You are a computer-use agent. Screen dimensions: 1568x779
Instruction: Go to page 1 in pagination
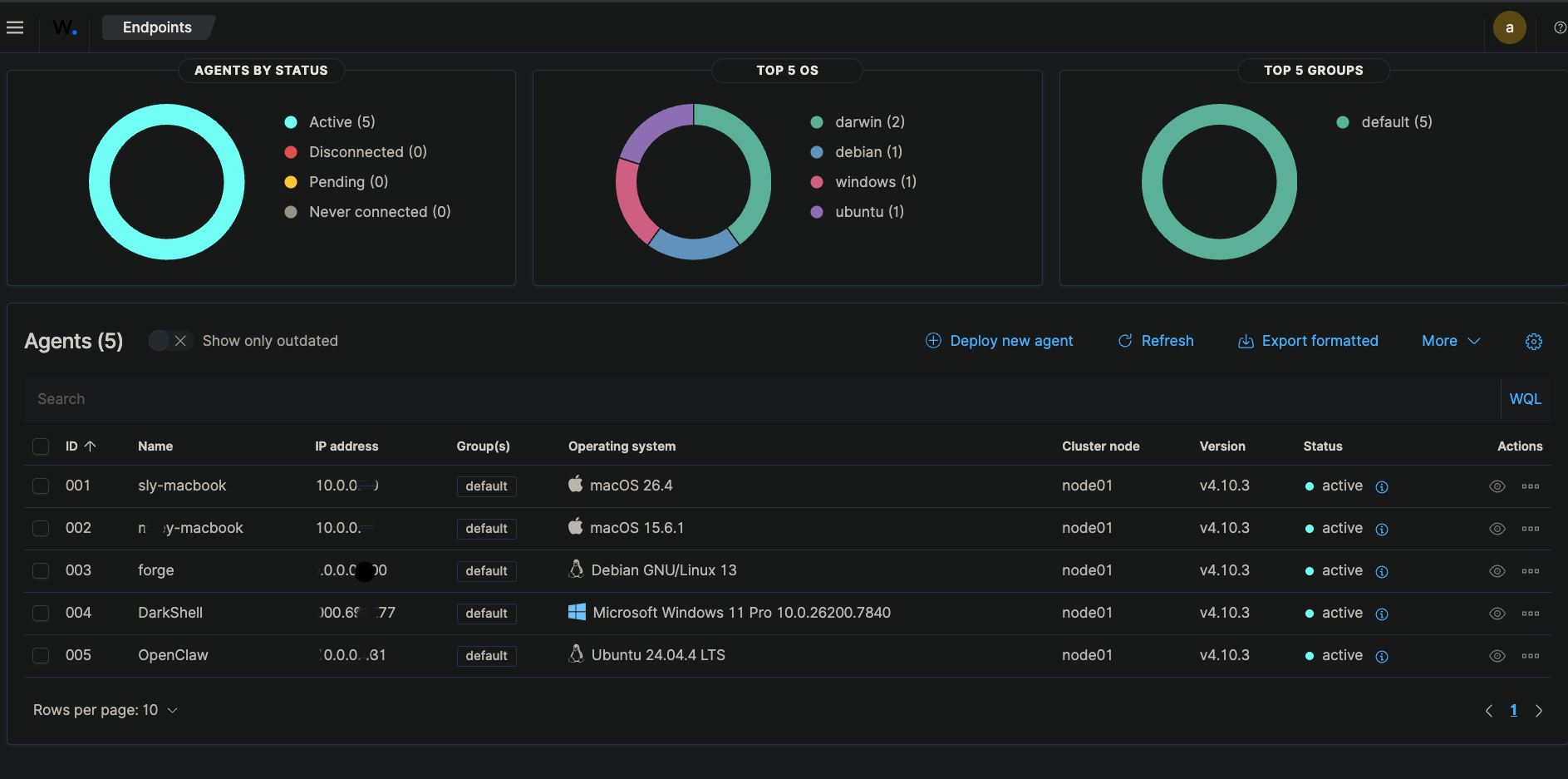tap(1513, 710)
